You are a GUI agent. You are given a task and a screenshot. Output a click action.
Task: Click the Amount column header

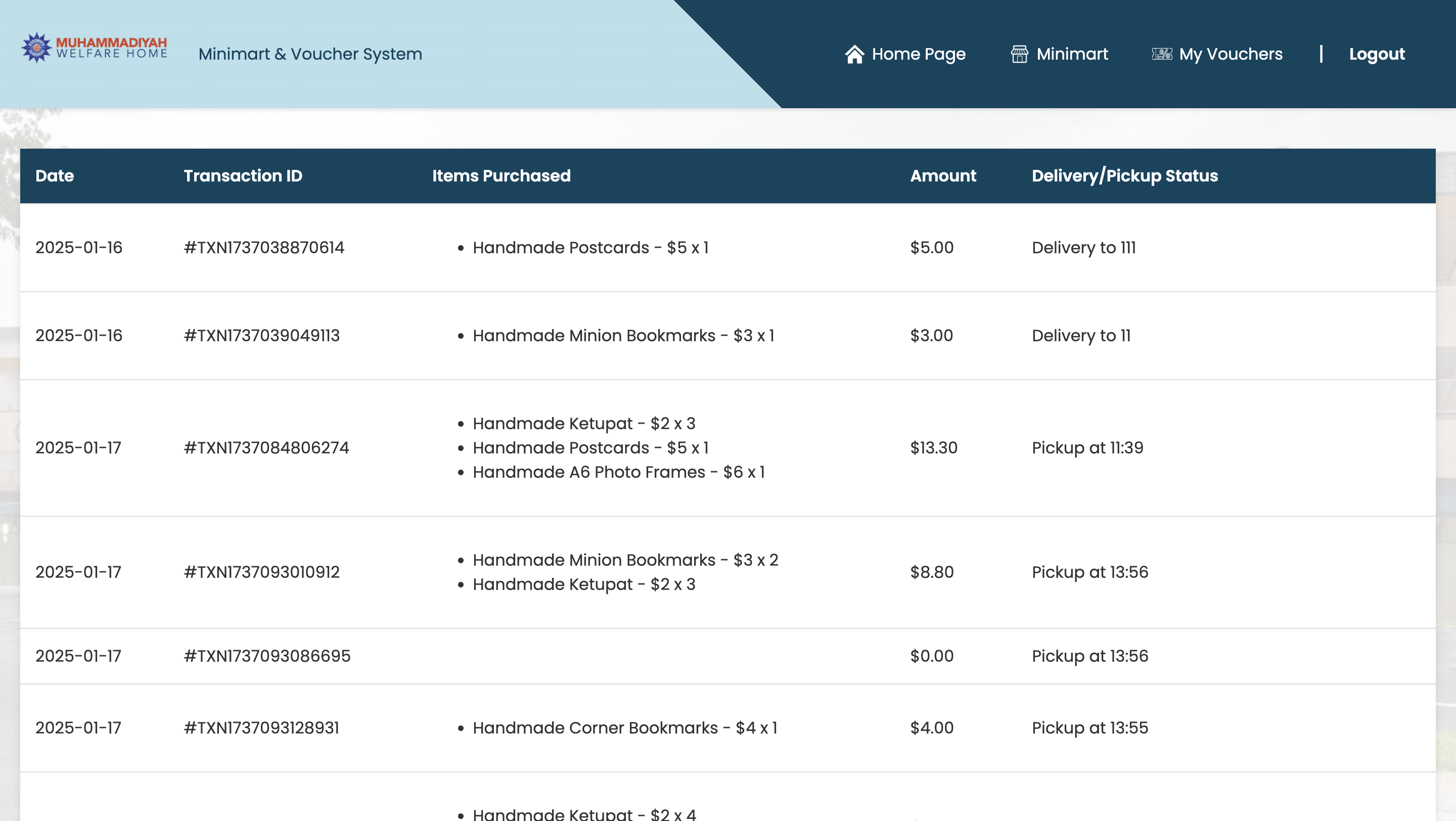[942, 176]
